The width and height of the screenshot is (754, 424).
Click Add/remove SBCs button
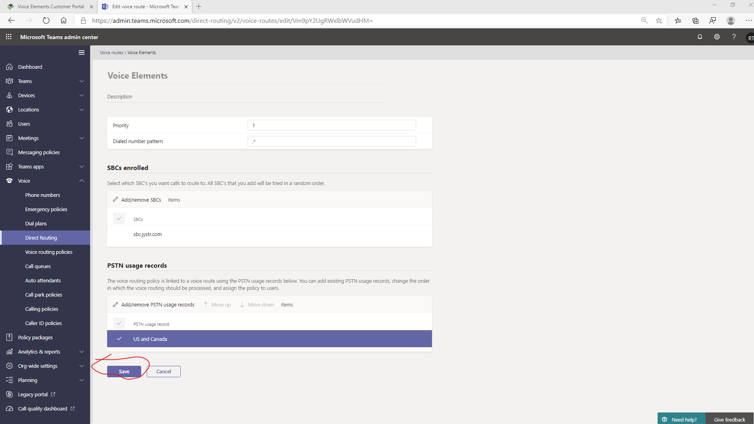tap(137, 200)
